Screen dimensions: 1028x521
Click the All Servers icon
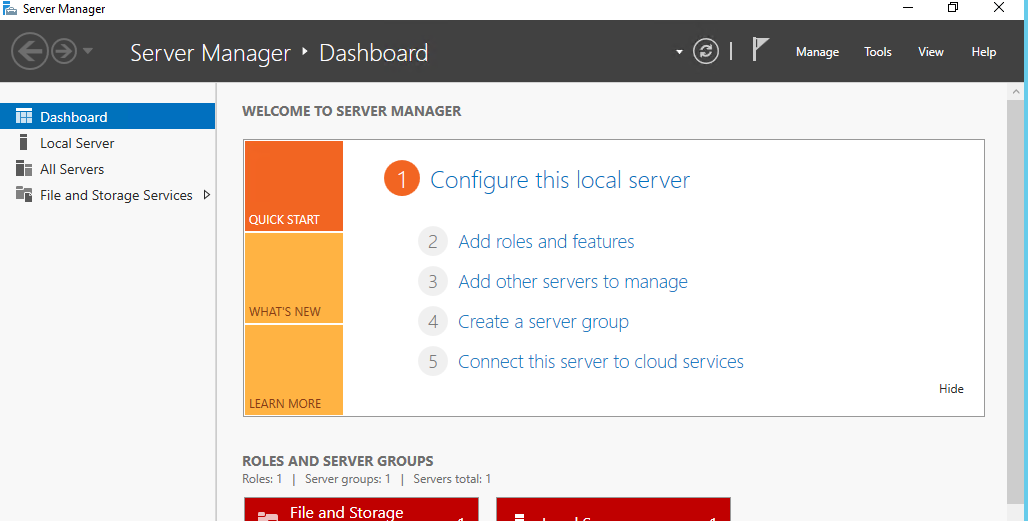(x=24, y=168)
